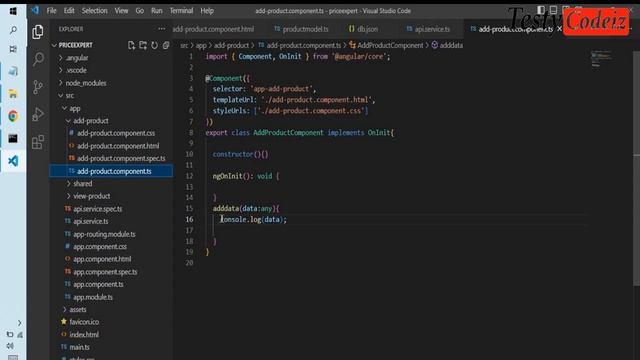640x360 pixels.
Task: Select add-product.component.ts in the tree
Action: 114,171
